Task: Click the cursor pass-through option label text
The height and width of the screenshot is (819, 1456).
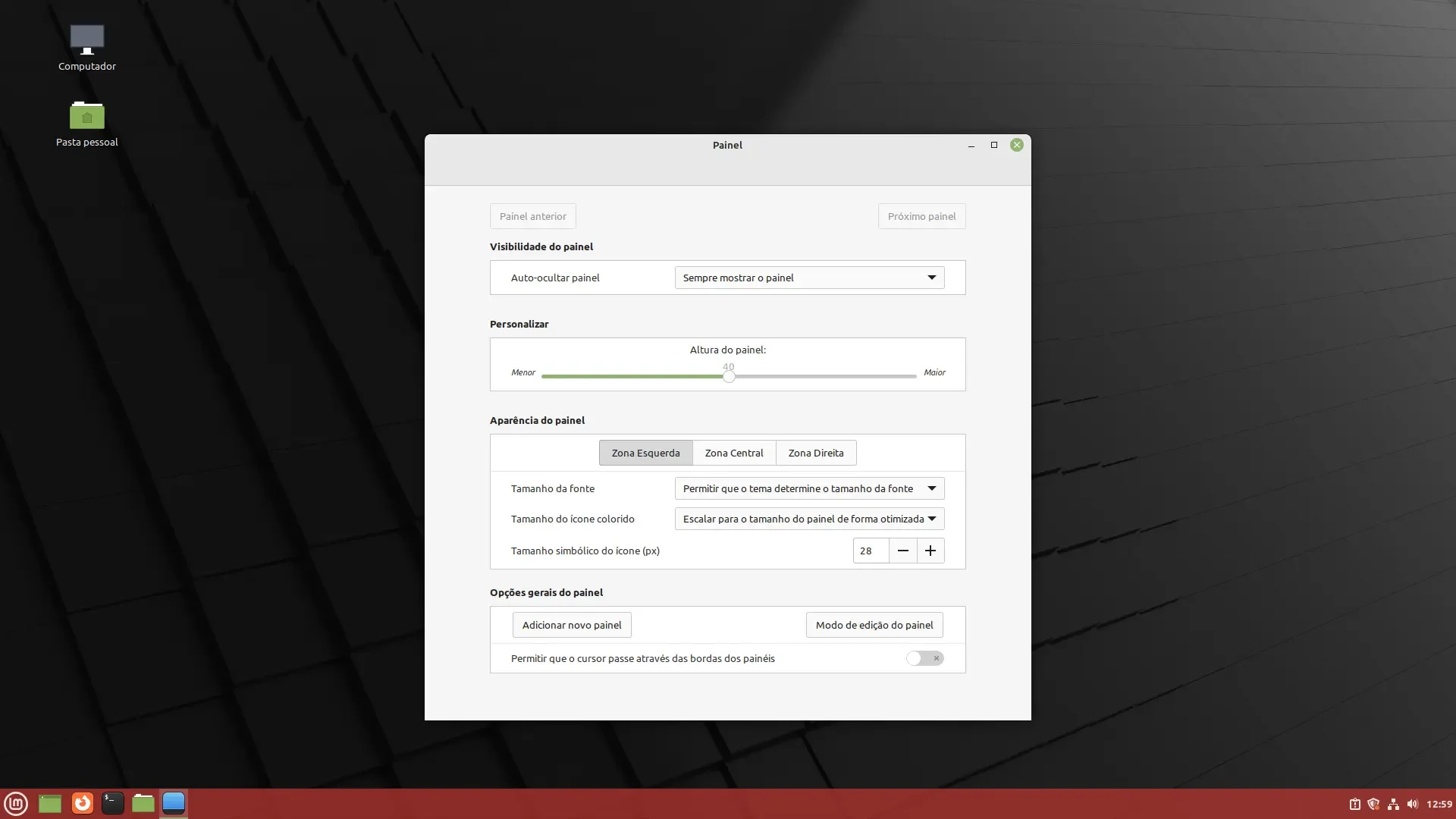Action: tap(643, 658)
